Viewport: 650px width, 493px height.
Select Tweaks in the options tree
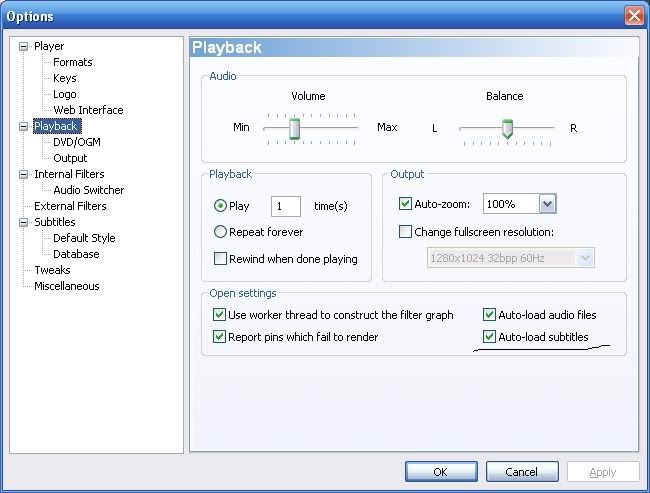coord(52,270)
